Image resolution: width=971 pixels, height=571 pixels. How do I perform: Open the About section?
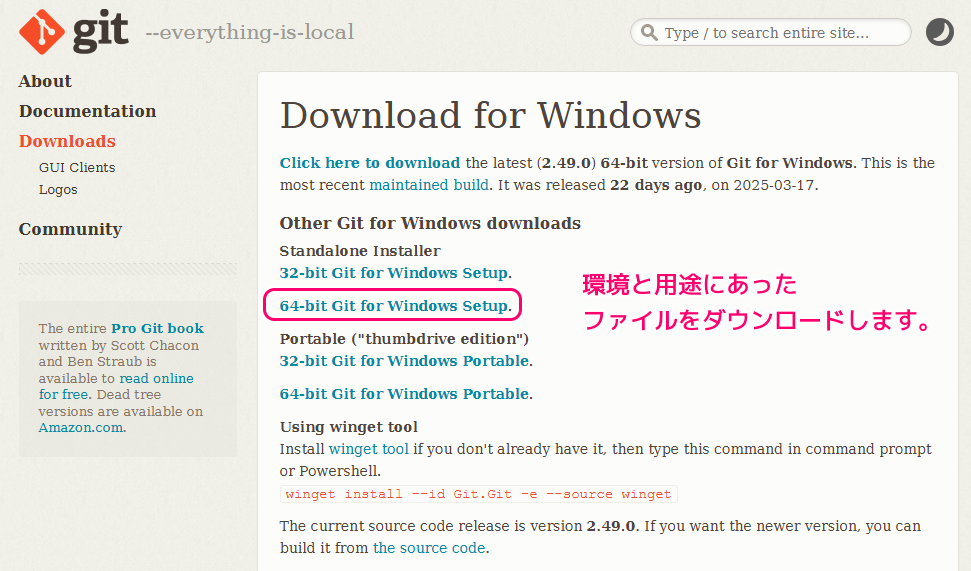click(x=45, y=81)
